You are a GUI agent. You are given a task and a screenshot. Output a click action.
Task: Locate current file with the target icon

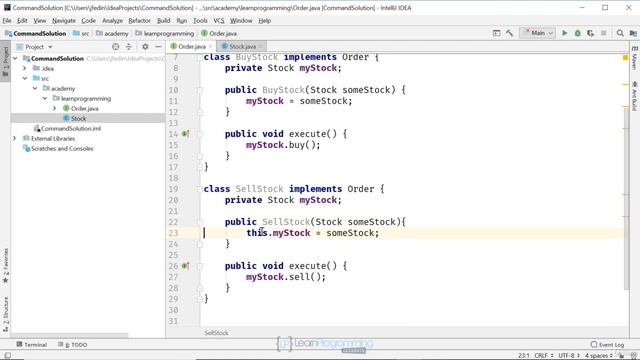(116, 47)
